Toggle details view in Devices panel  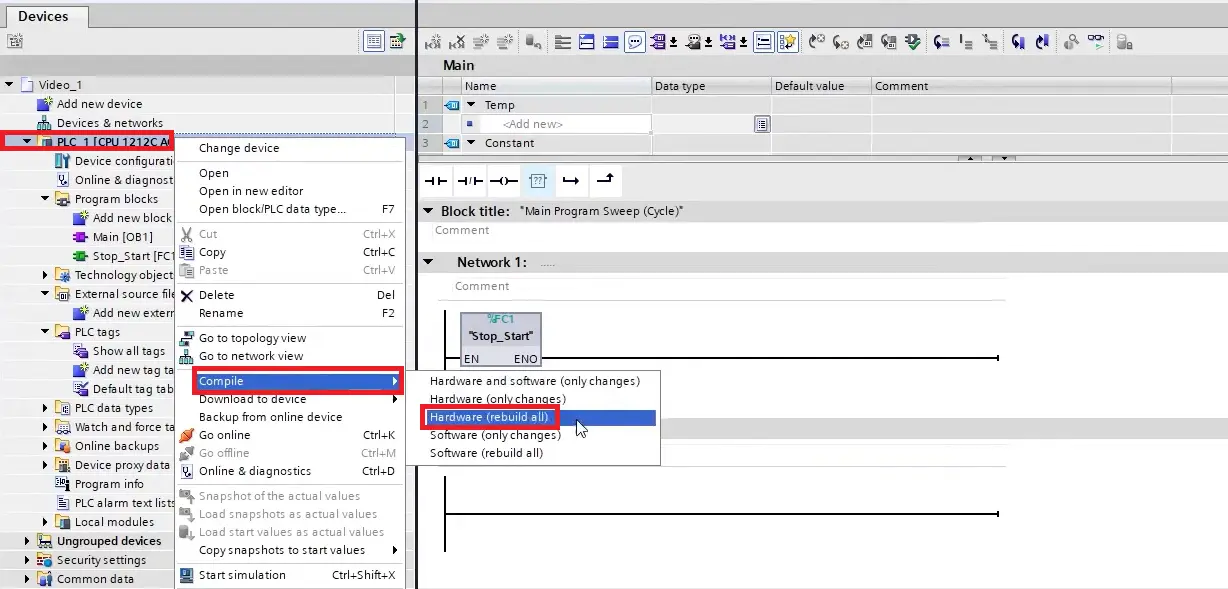(x=373, y=41)
